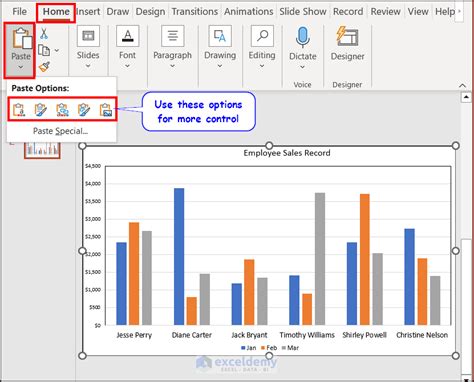474x382 pixels.
Task: Switch to the Home tab
Action: tap(56, 12)
